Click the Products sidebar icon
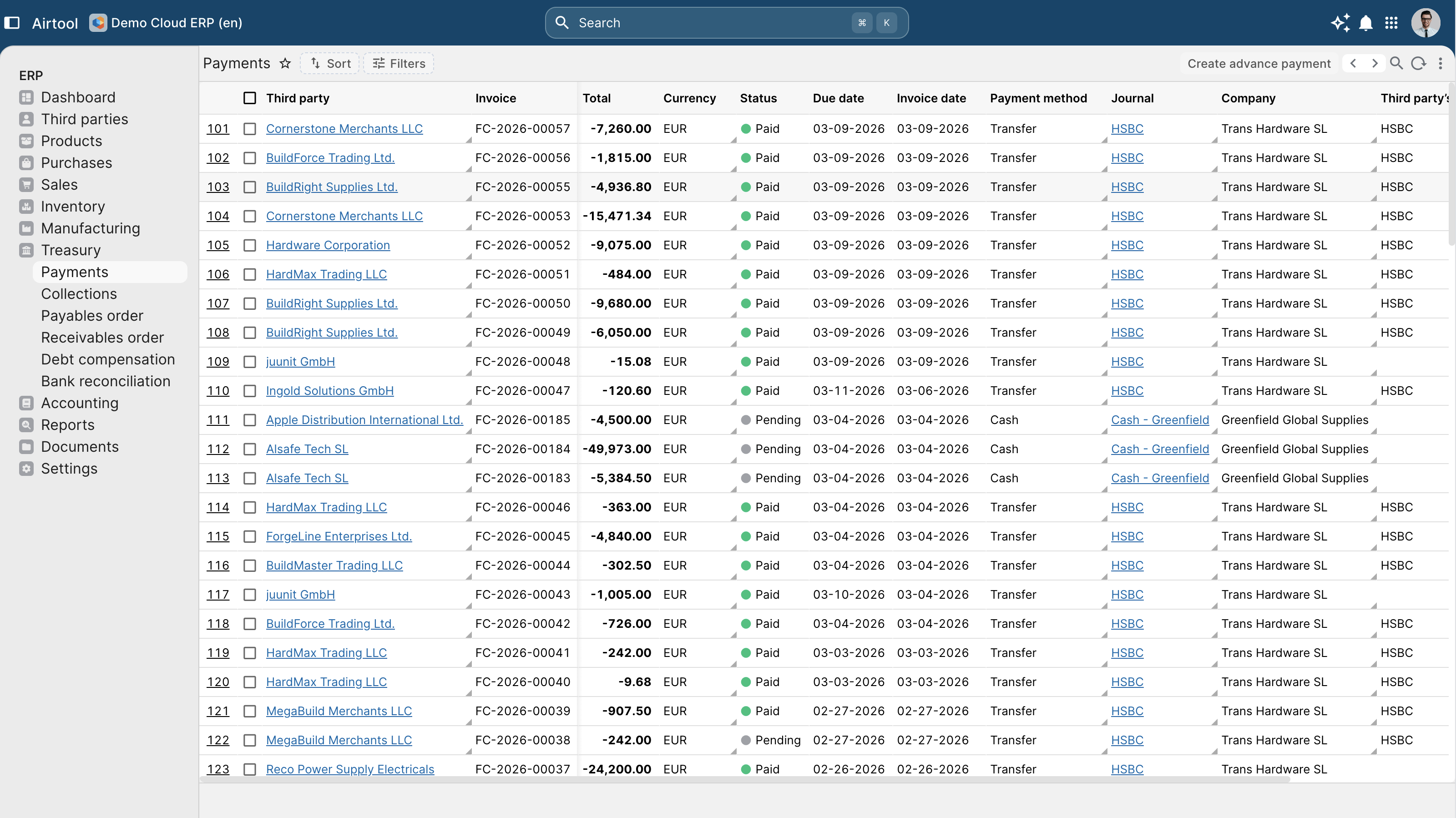Screen dimensions: 1456x818 click(x=26, y=141)
